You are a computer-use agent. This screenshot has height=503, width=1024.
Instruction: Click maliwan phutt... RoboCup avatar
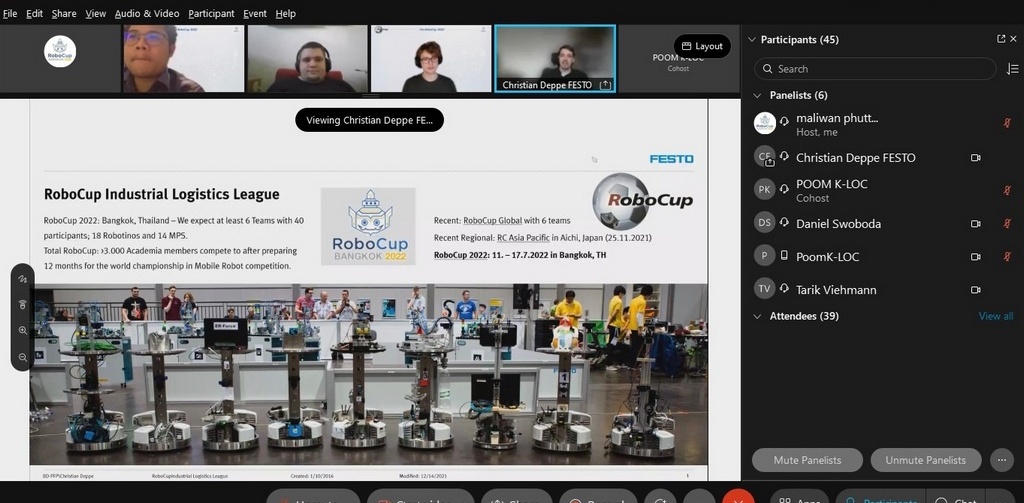tap(765, 123)
